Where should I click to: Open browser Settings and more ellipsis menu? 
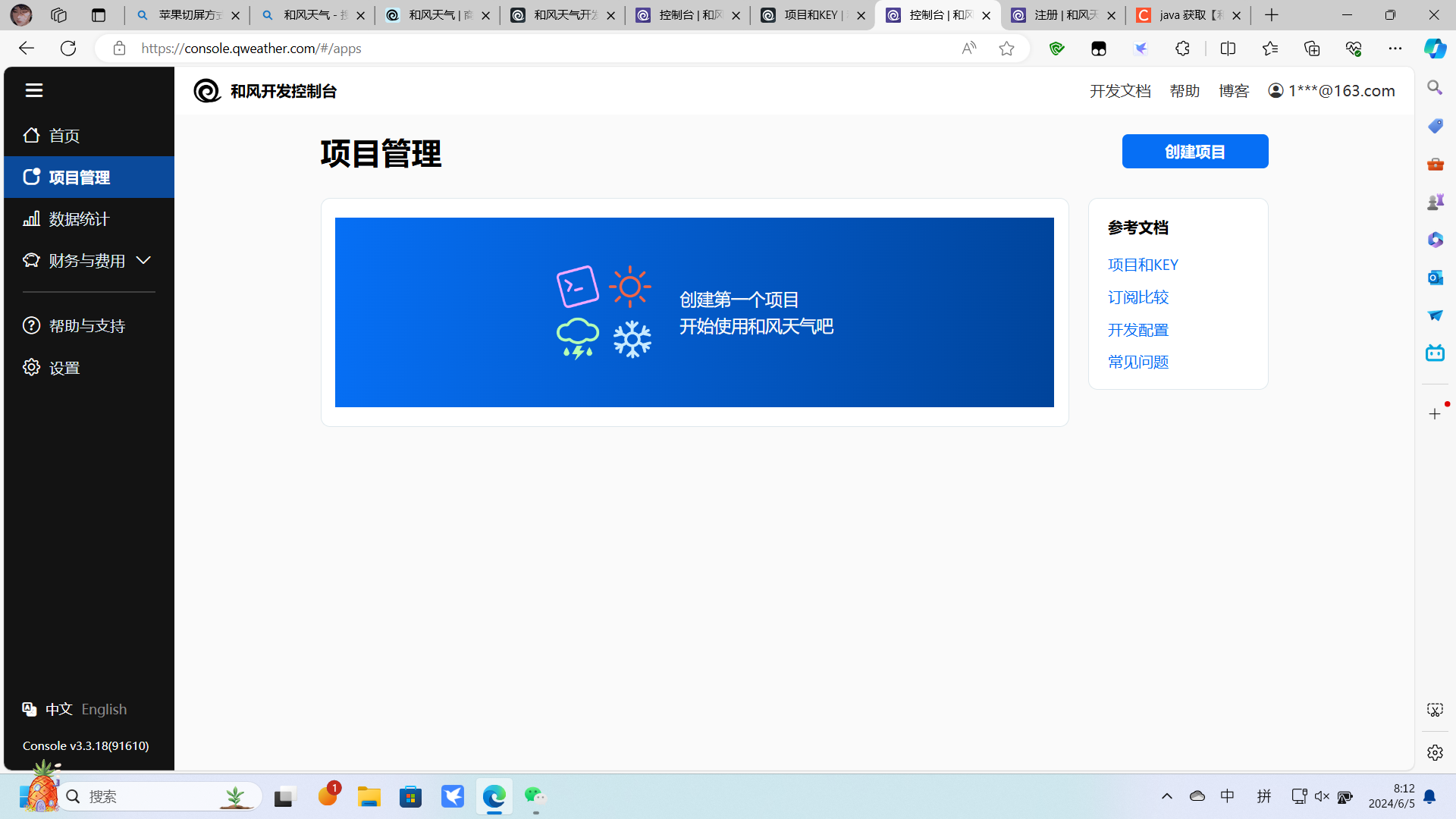click(1395, 49)
